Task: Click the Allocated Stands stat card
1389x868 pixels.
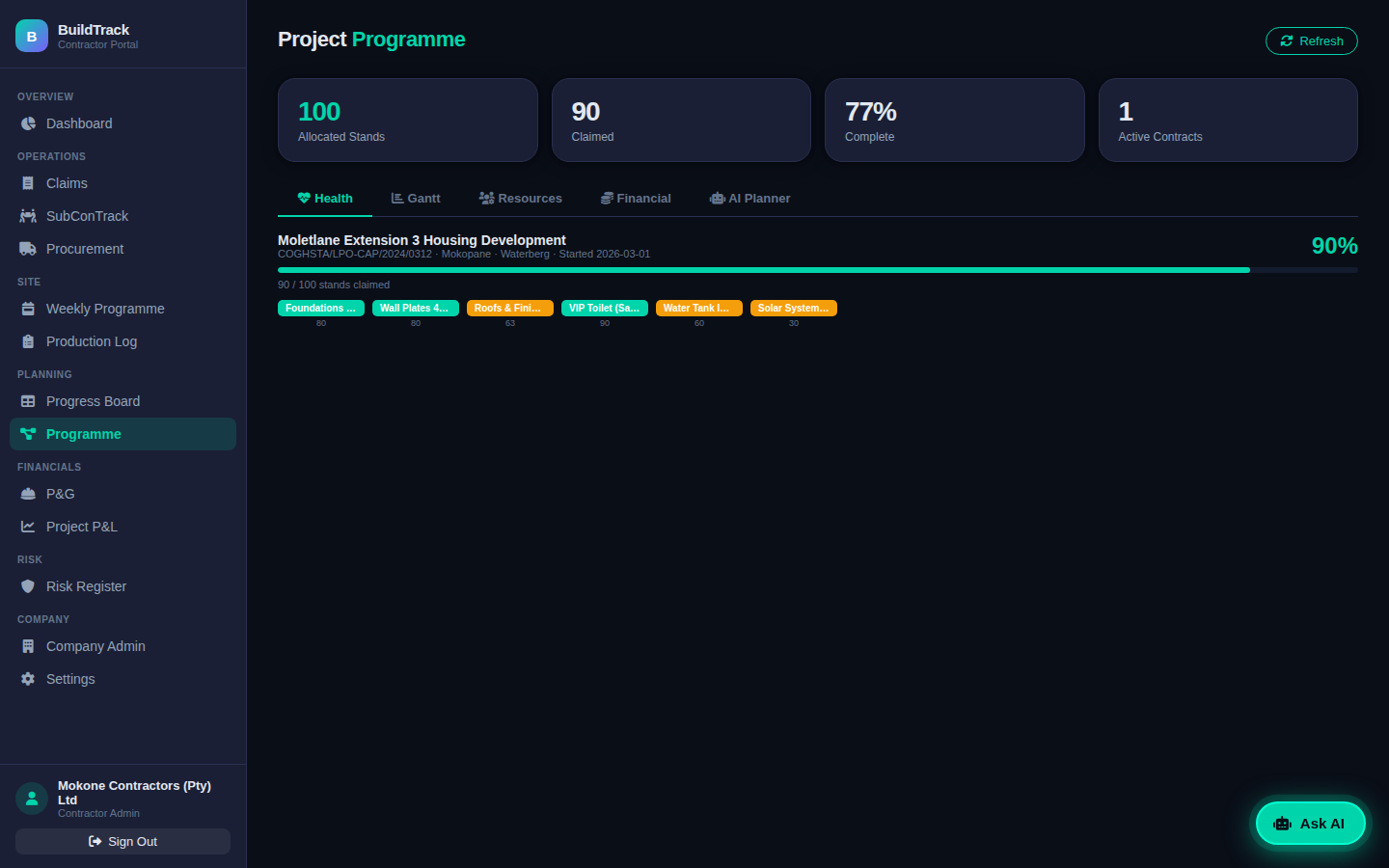Action: (x=408, y=120)
